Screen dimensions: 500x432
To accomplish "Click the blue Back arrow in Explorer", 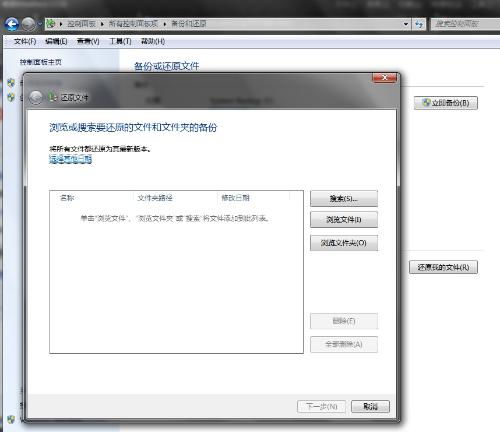I will (12, 24).
